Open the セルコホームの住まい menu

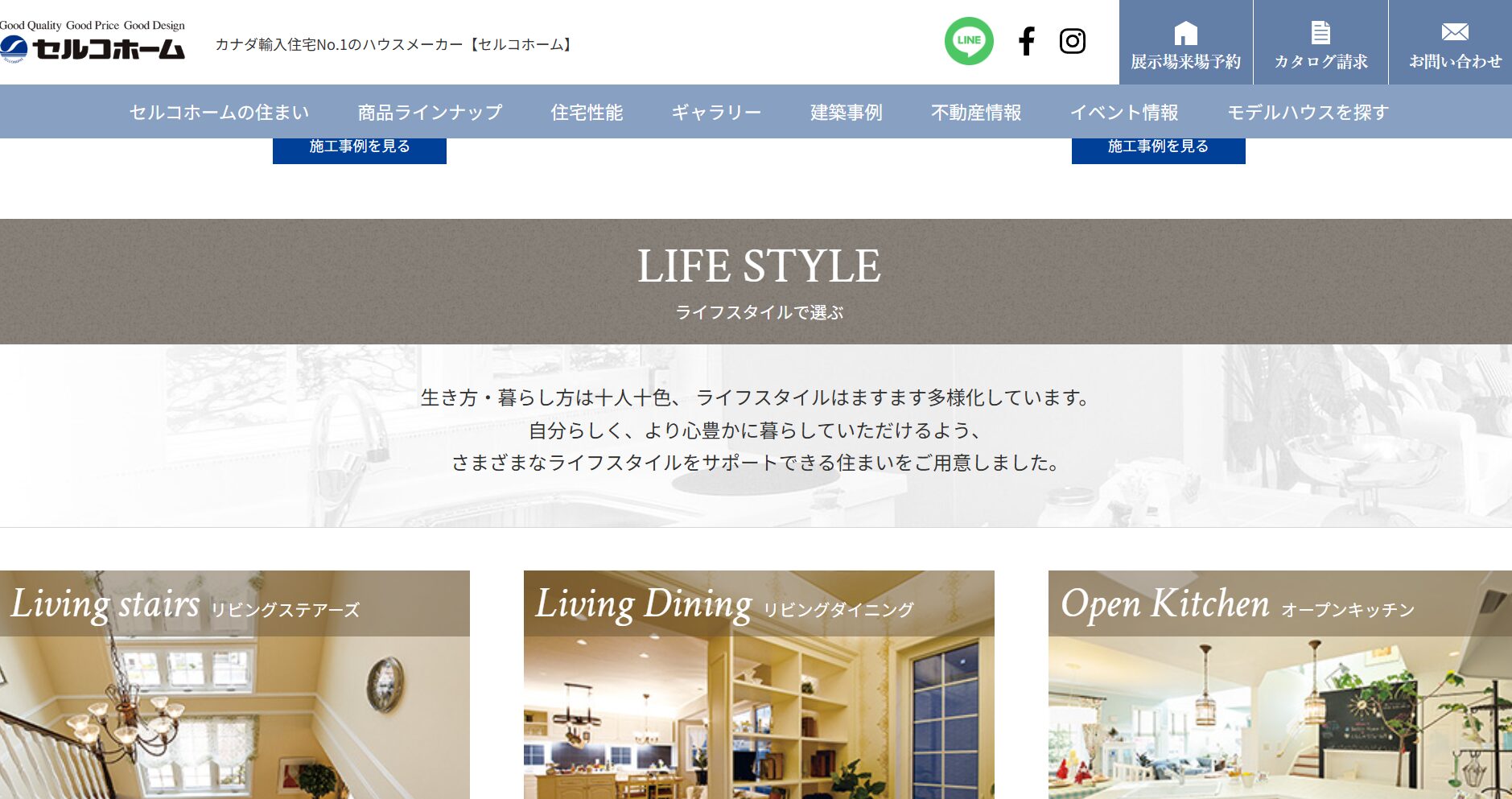tap(219, 113)
